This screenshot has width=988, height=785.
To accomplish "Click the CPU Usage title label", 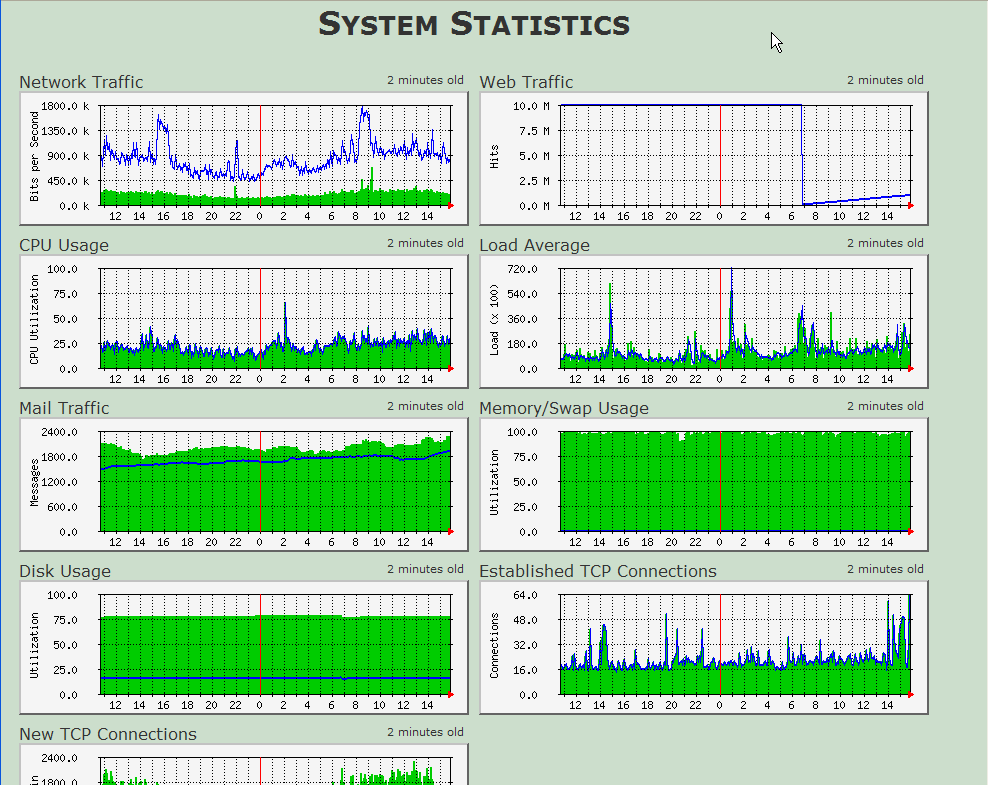I will (x=64, y=245).
